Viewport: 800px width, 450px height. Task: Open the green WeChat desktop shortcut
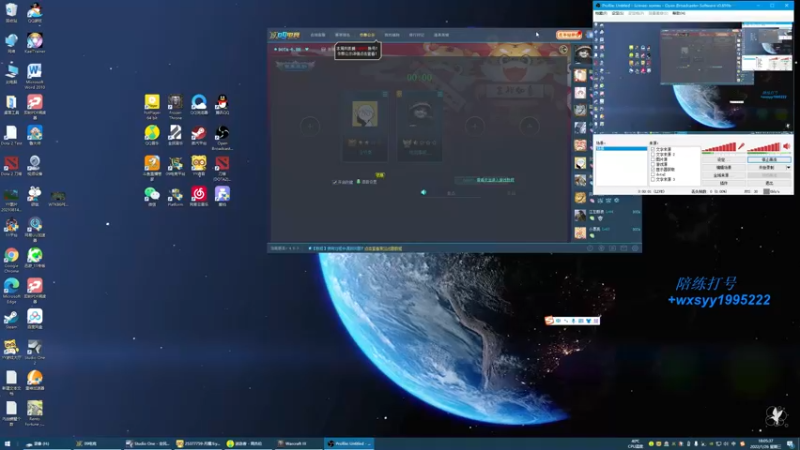tap(152, 196)
